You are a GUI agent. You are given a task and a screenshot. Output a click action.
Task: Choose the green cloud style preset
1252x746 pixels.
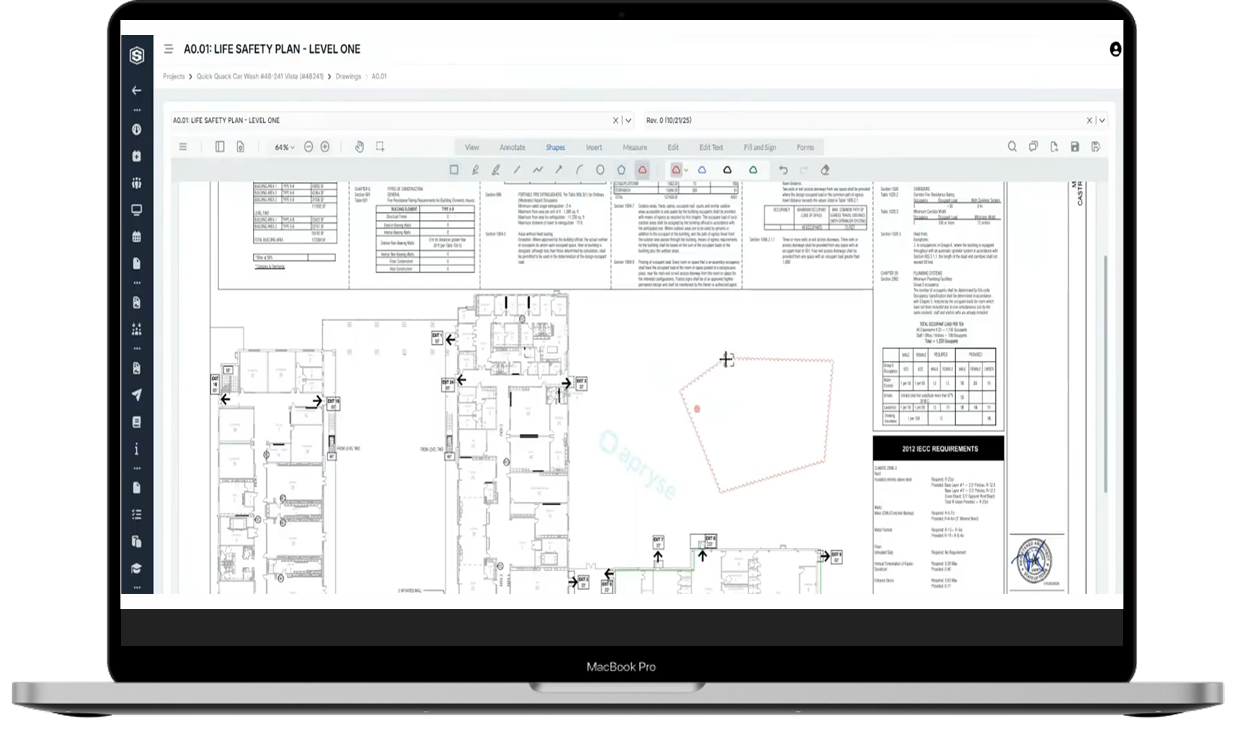point(753,170)
